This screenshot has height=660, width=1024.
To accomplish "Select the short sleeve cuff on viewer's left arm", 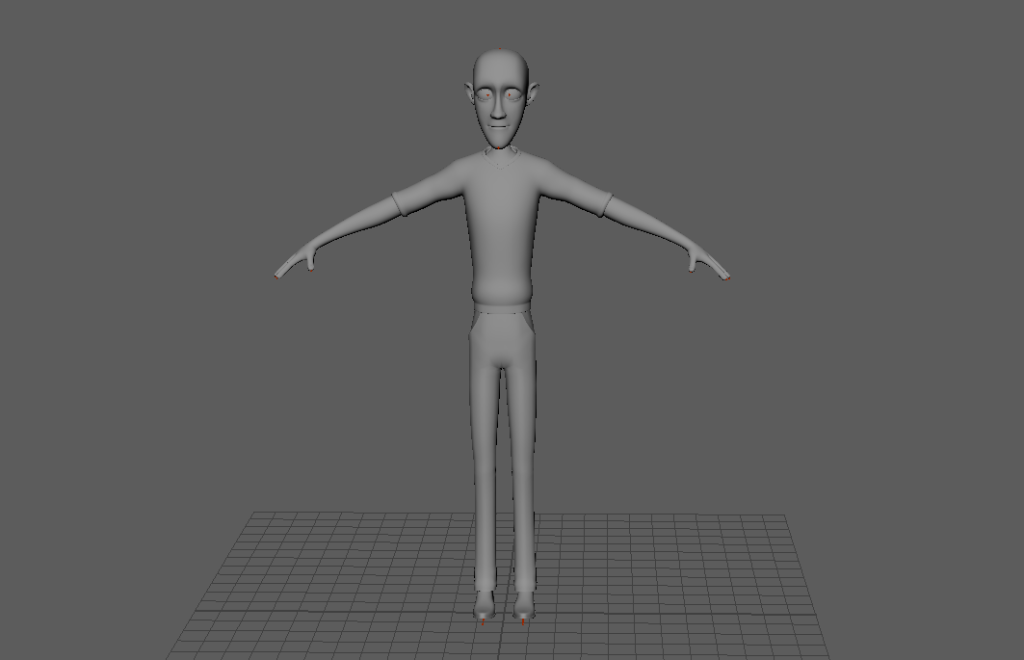I will pos(400,204).
